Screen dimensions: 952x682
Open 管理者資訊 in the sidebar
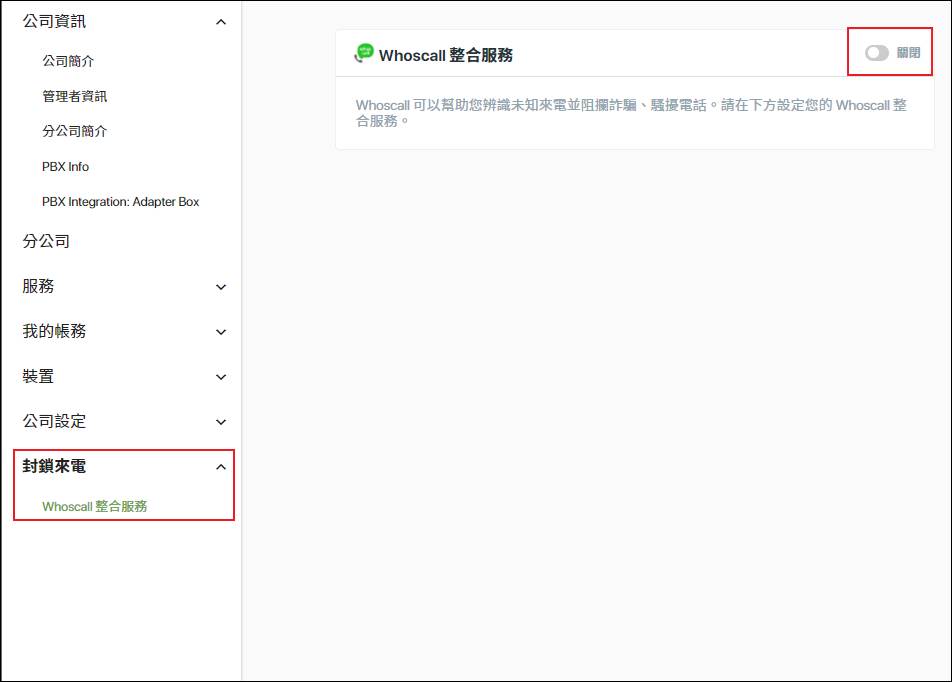(x=74, y=96)
